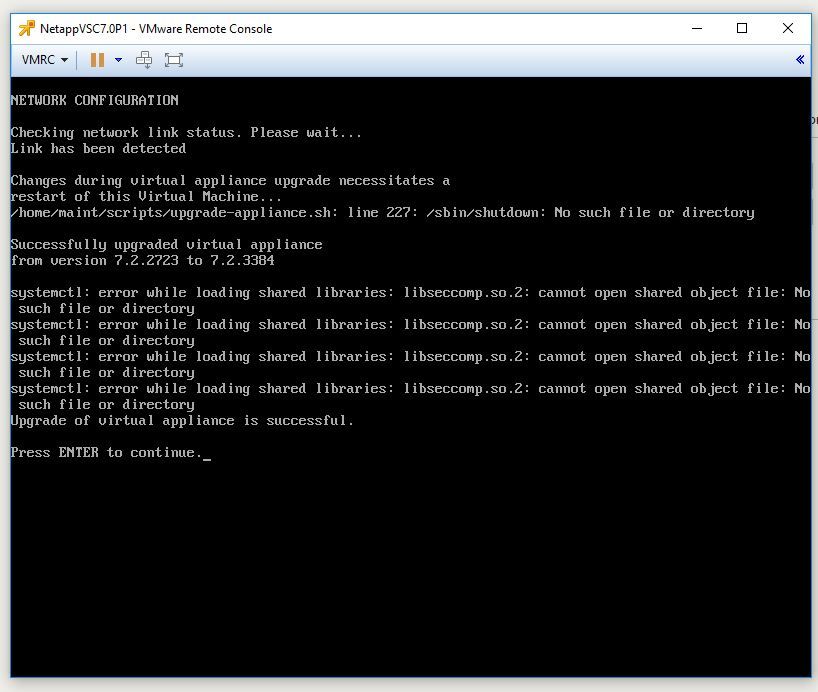The image size is (818, 692).
Task: Click 'Upgrade of virtual appliance is successful' text
Action: tap(182, 421)
